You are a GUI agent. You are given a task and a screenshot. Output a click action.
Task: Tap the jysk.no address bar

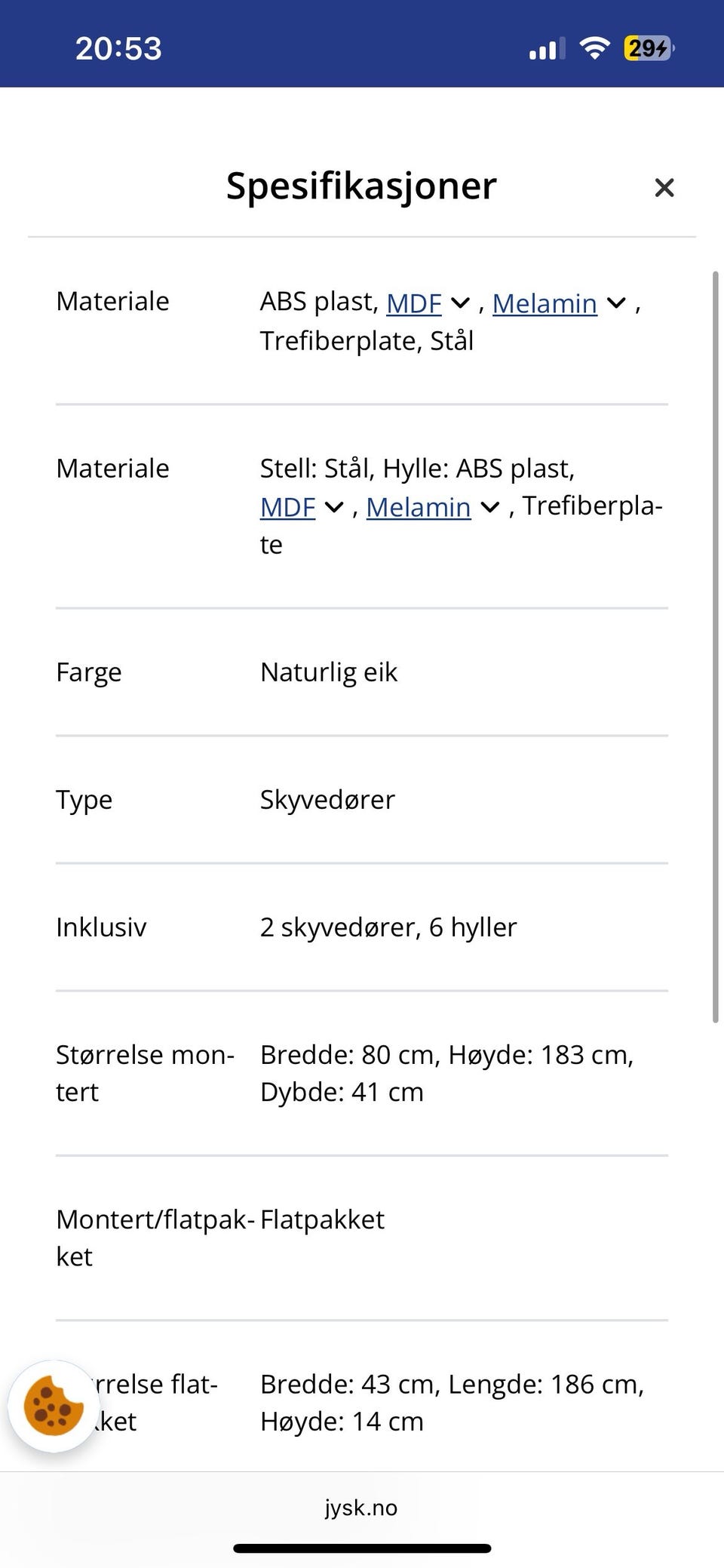click(361, 1508)
